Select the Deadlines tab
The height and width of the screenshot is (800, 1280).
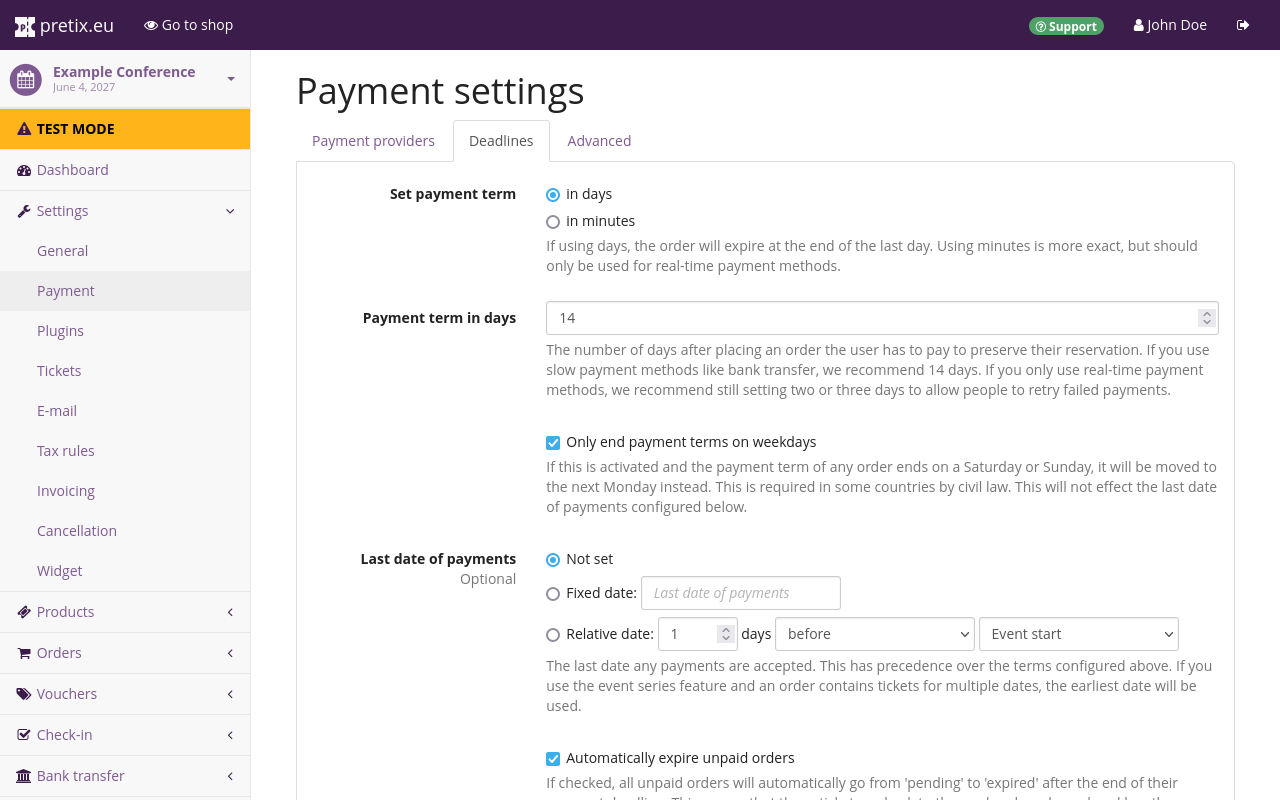(x=501, y=141)
